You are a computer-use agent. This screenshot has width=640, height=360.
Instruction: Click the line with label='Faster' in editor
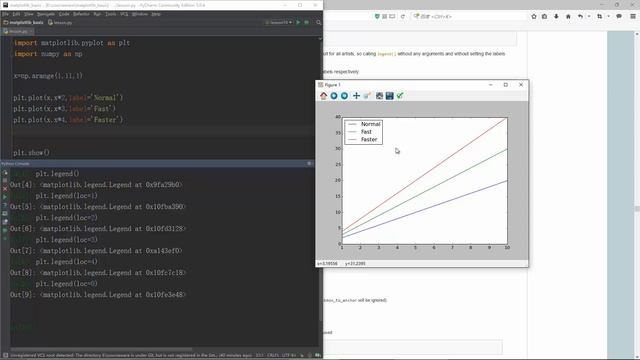click(x=68, y=120)
